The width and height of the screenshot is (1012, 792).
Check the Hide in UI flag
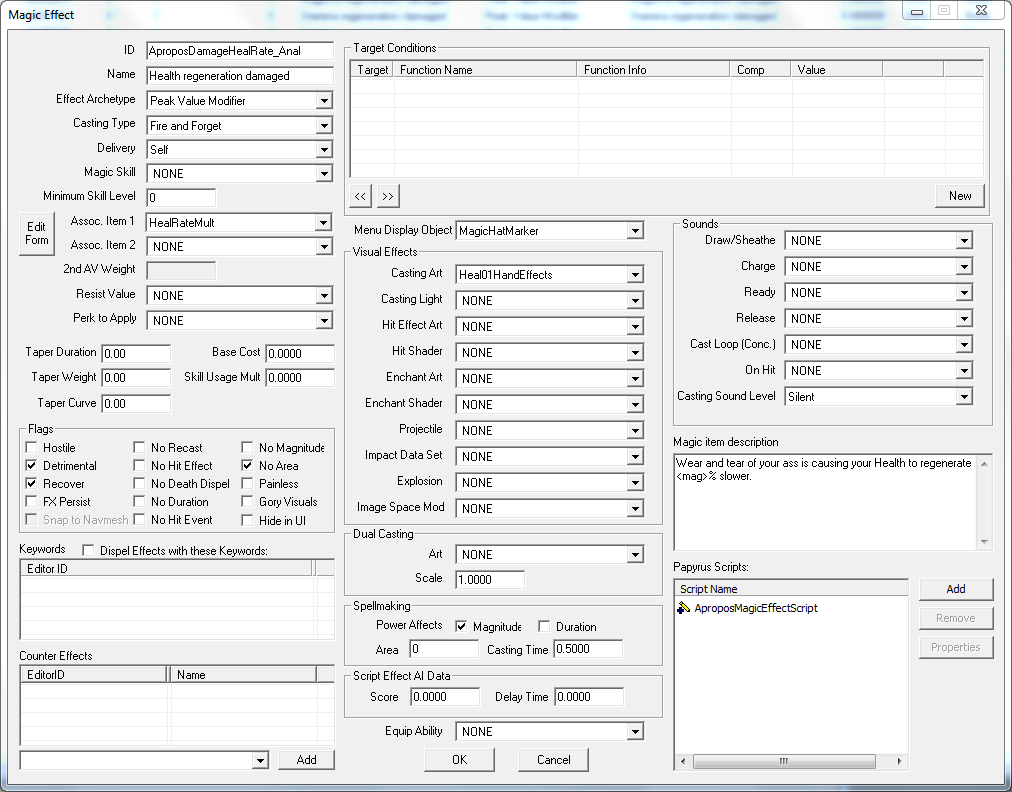point(247,520)
